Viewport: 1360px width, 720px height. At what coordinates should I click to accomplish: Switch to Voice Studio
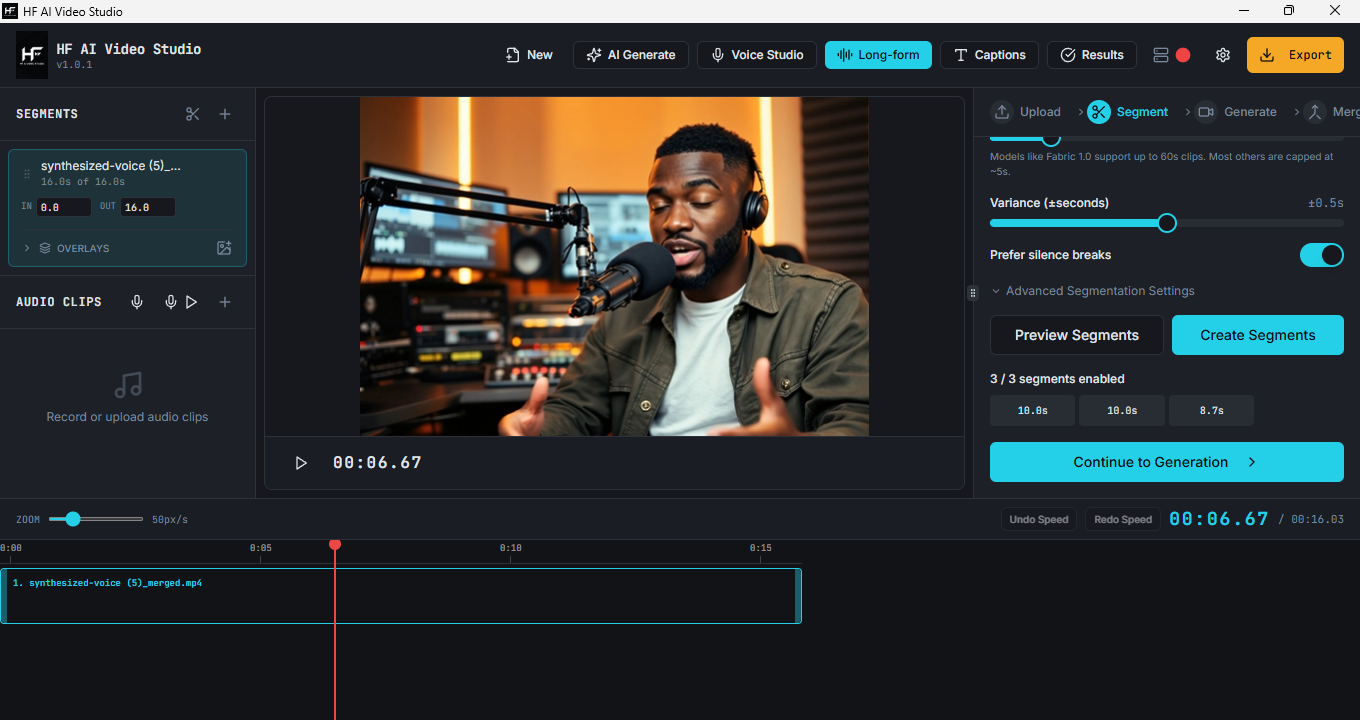[757, 55]
